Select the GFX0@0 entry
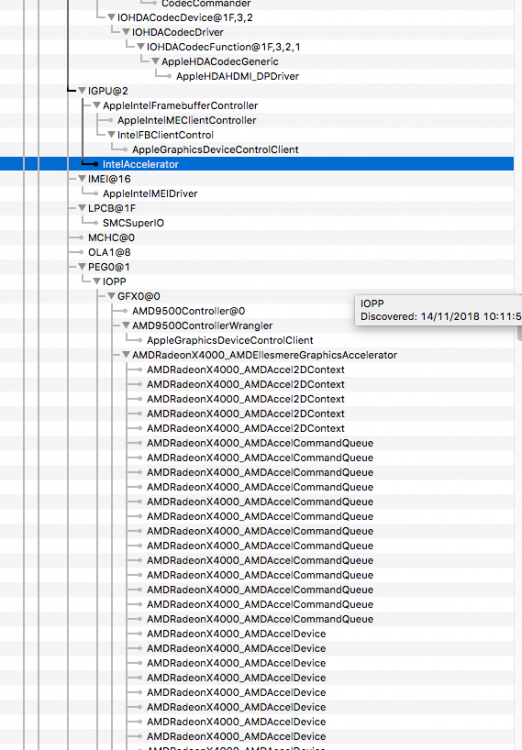Viewport: 522px width, 750px height. pos(139,296)
